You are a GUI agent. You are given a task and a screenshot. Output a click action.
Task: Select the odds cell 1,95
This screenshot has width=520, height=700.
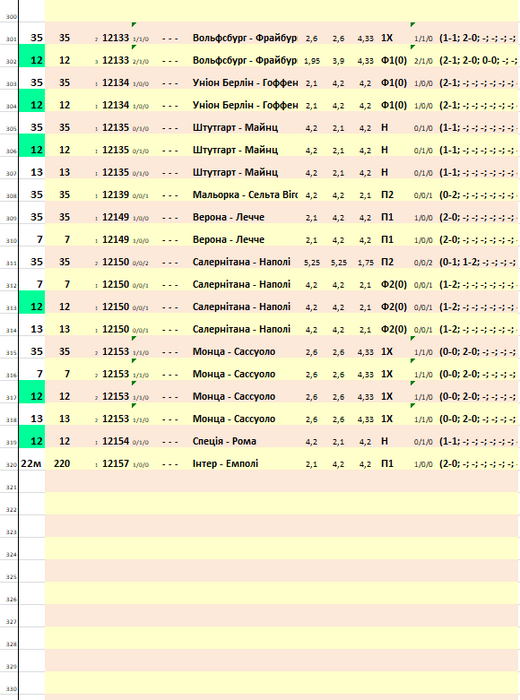click(x=312, y=61)
